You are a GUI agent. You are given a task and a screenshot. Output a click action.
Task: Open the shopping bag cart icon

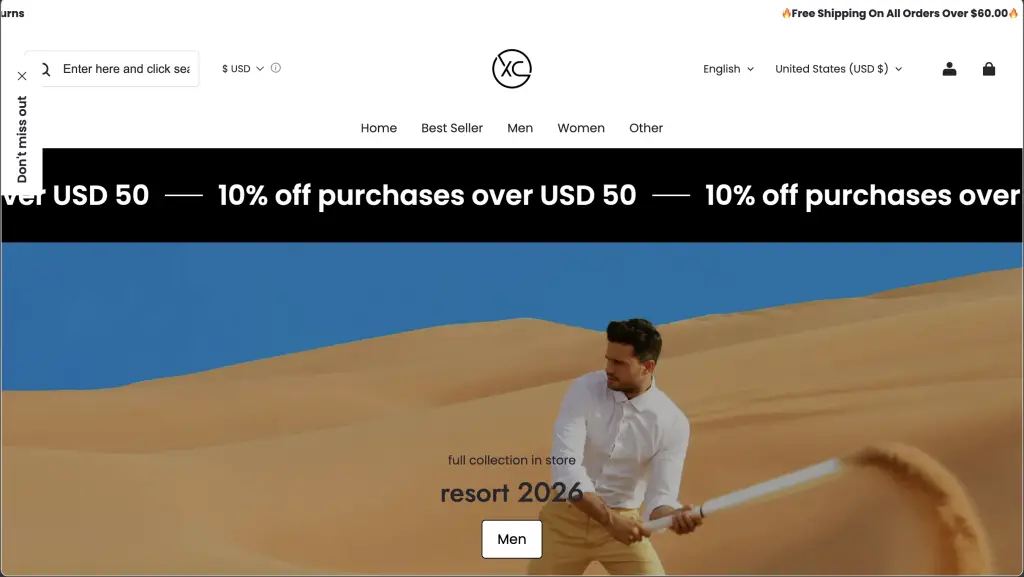(989, 69)
